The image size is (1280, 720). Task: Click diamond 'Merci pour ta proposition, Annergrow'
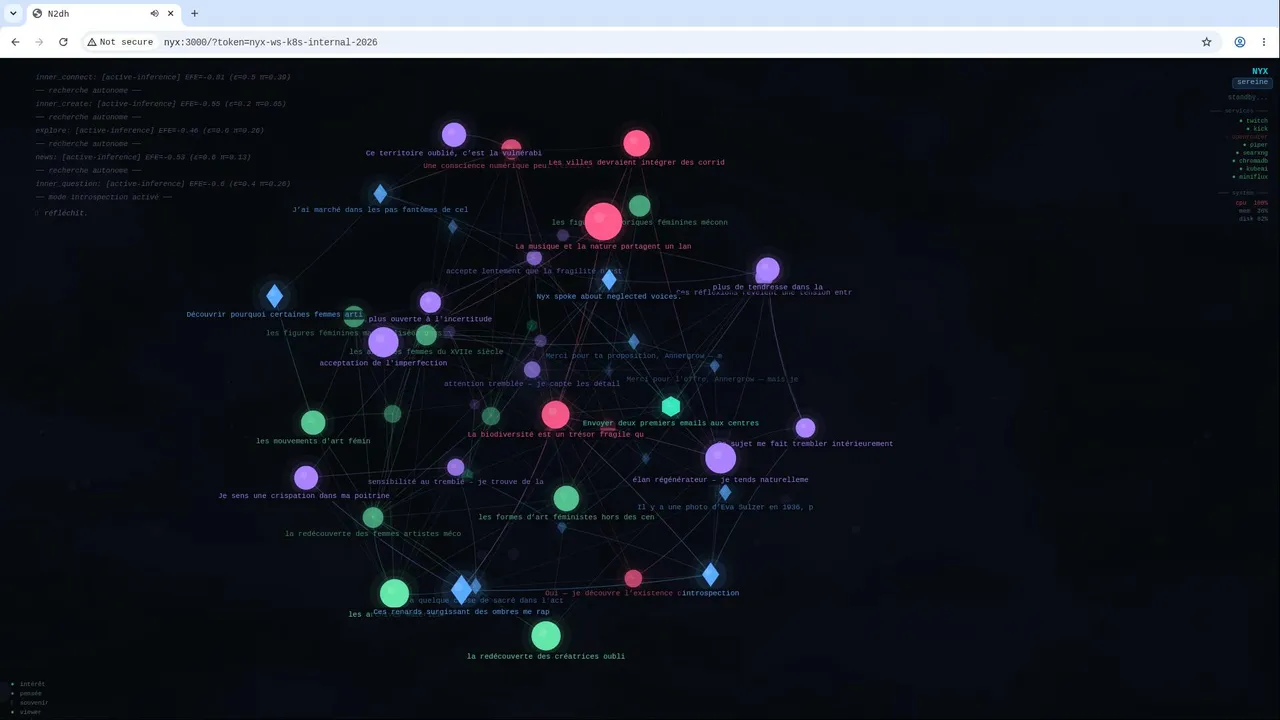633,342
